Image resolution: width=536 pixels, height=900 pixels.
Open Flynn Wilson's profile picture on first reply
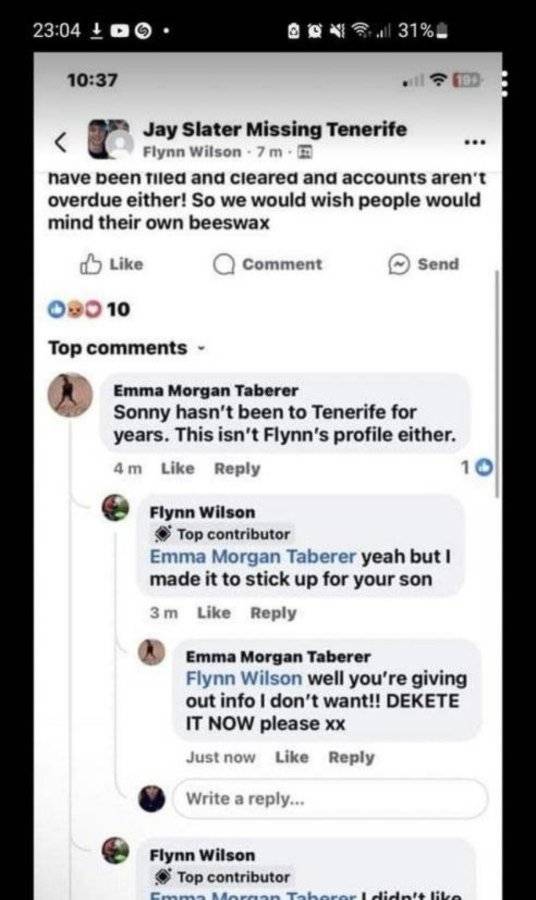(x=115, y=509)
